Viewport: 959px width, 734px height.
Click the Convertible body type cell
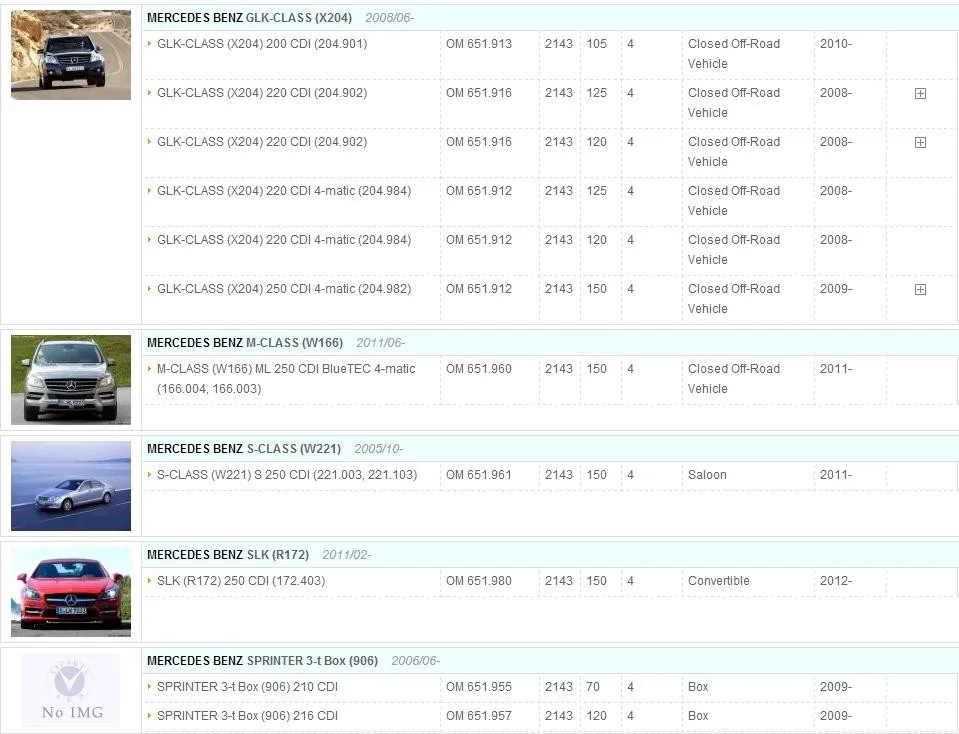pos(719,580)
